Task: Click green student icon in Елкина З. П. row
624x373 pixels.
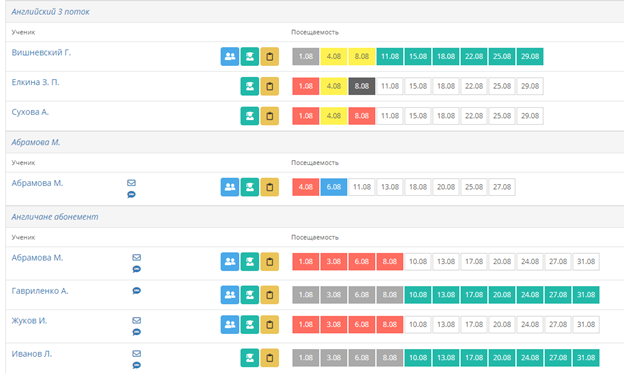Action: [250, 86]
